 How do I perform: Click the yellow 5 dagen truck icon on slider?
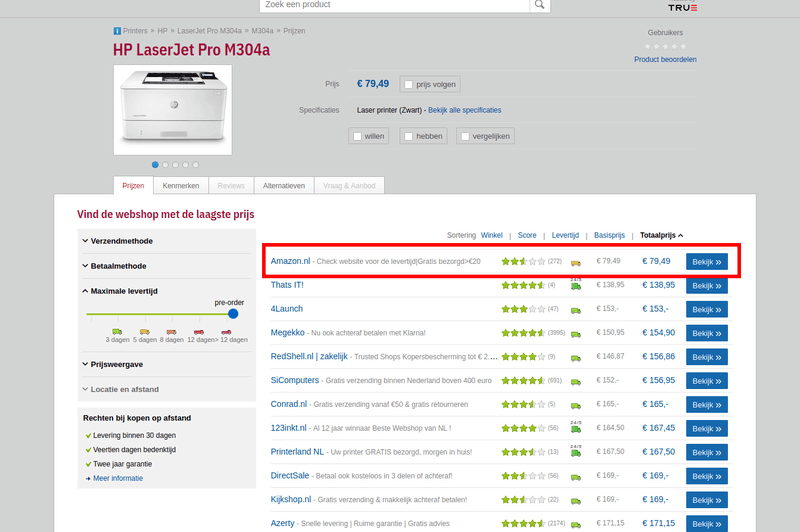[x=144, y=332]
